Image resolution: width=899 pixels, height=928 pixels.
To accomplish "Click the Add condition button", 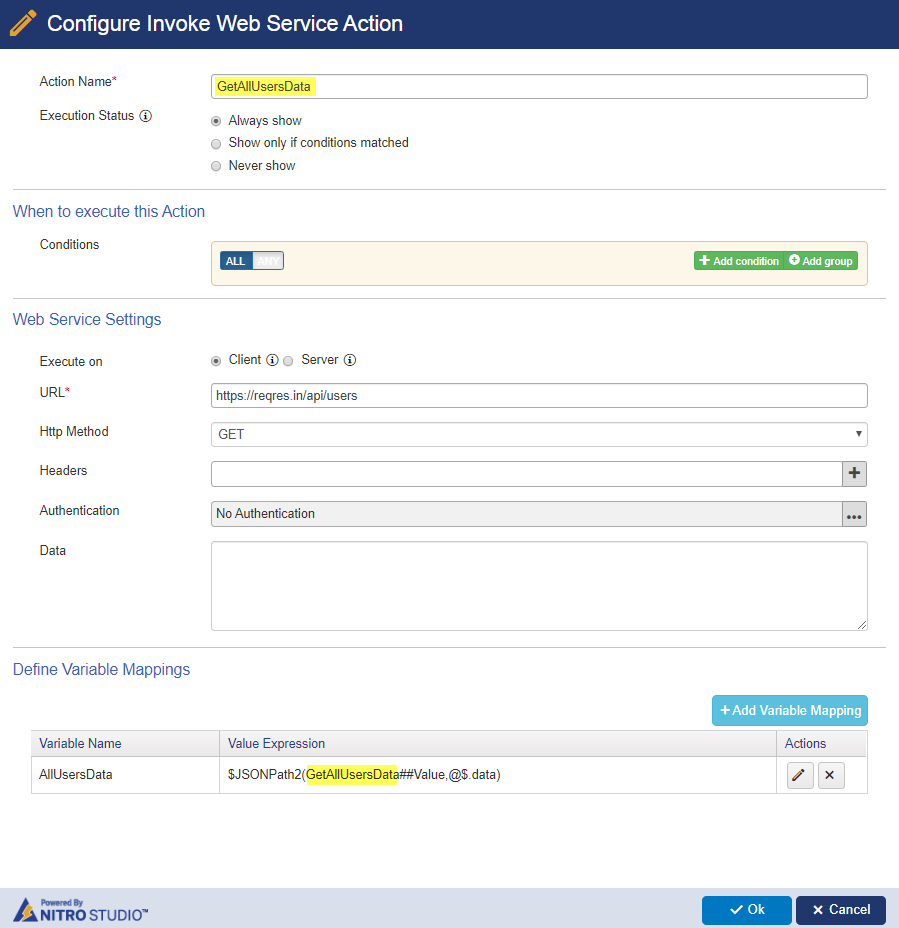I will point(739,261).
